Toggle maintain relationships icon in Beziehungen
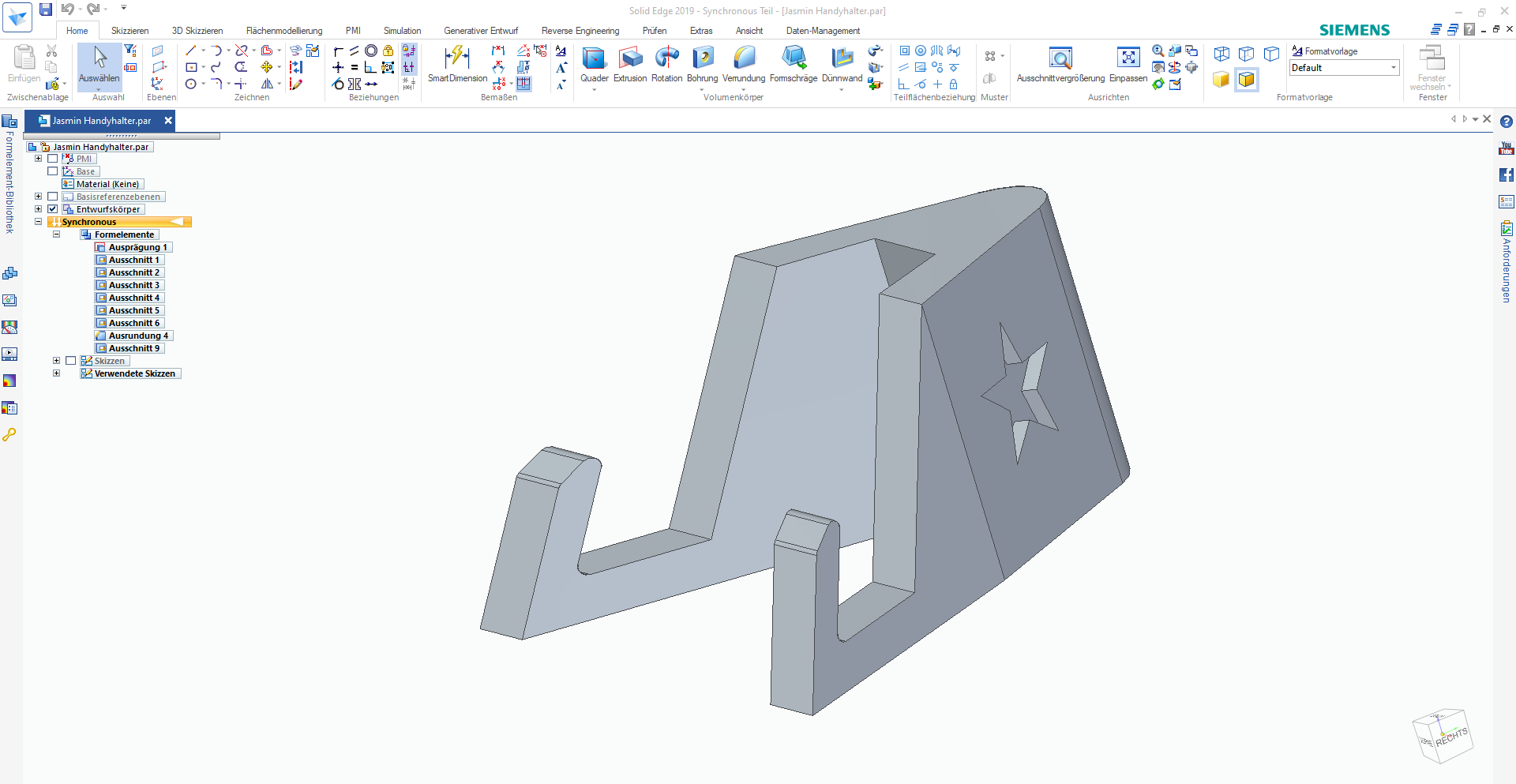The height and width of the screenshot is (784, 1516). pos(409,51)
